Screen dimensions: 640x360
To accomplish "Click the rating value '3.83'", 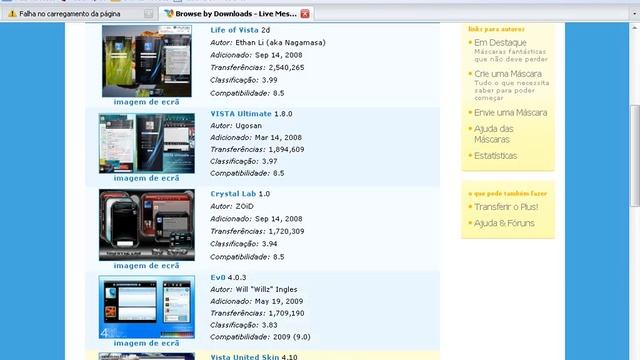I will [269, 325].
